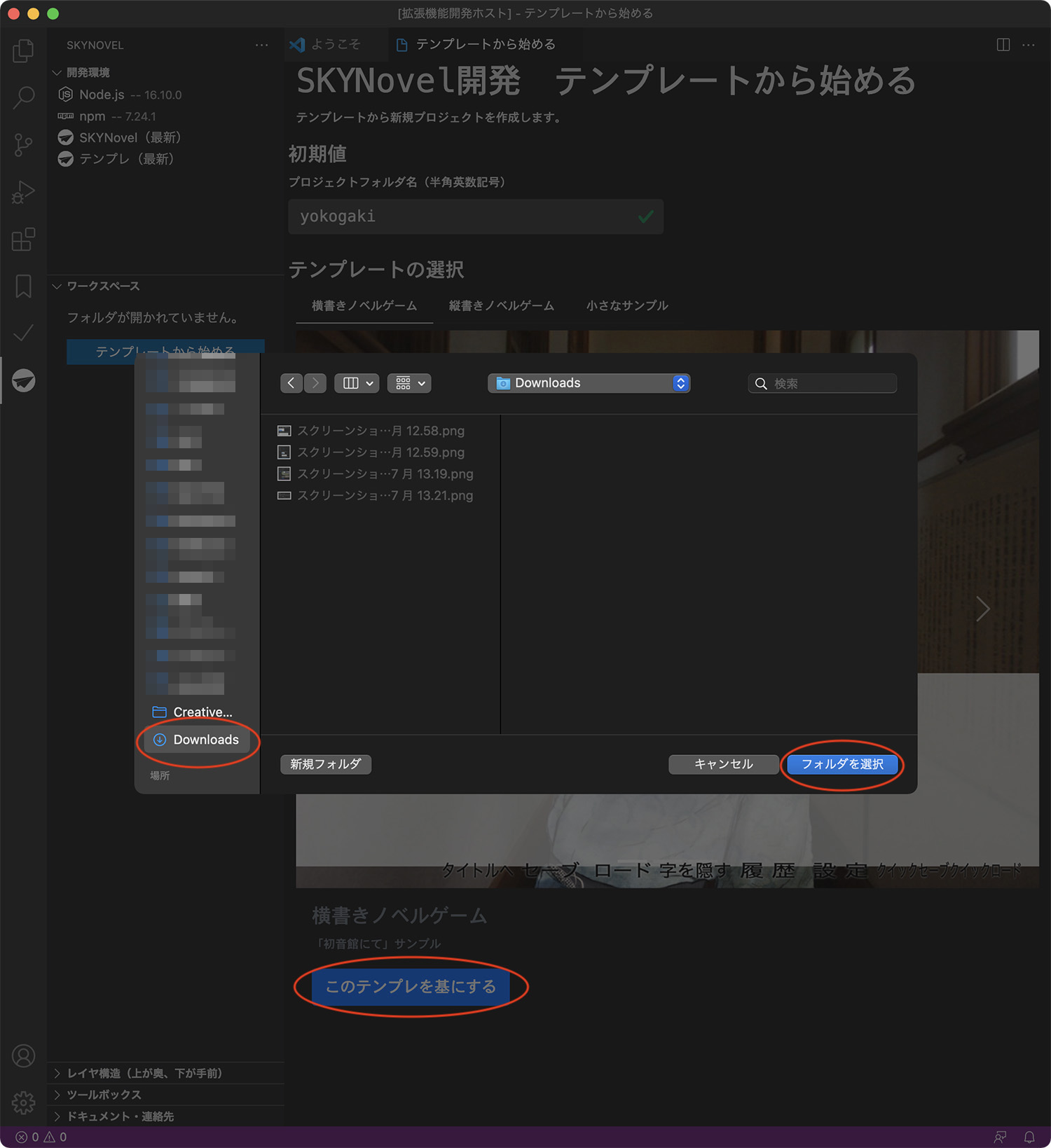
Task: Select file スクリーンショ…月 12.59.png
Action: pos(382,452)
